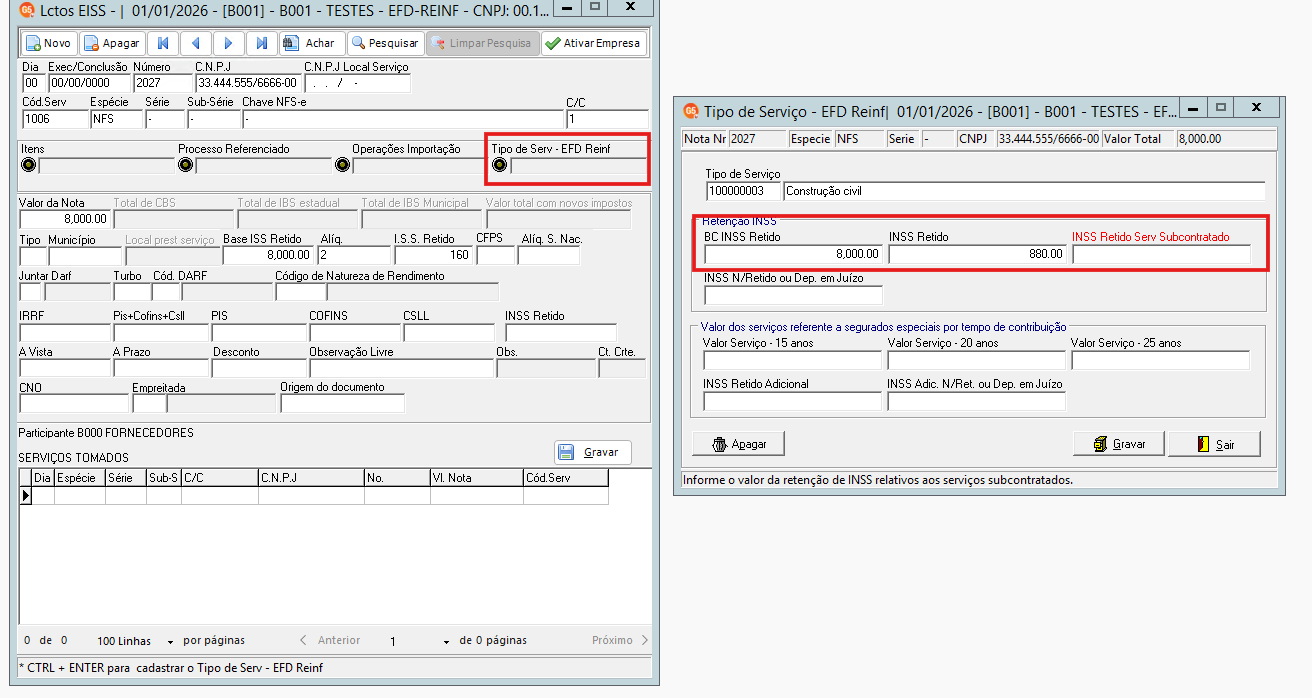Image resolution: width=1312 pixels, height=698 pixels.
Task: Click Ativar Empresa in the toolbar
Action: [x=594, y=44]
